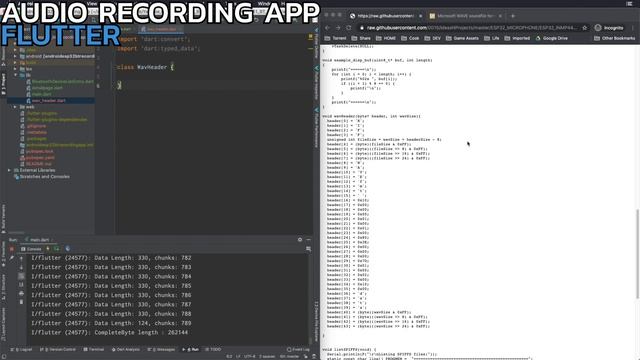
Task: Open the Event Log
Action: tap(298, 349)
